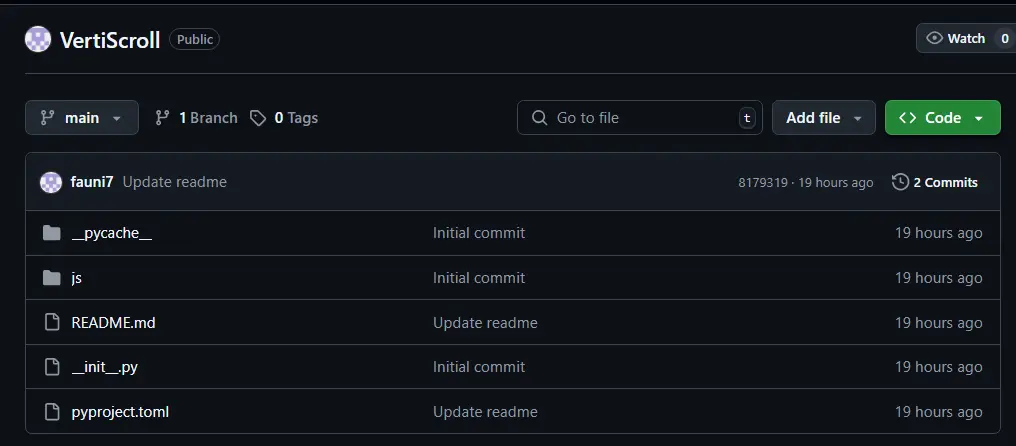Click the VertiScroll repository avatar icon
This screenshot has width=1016, height=446.
tap(38, 40)
